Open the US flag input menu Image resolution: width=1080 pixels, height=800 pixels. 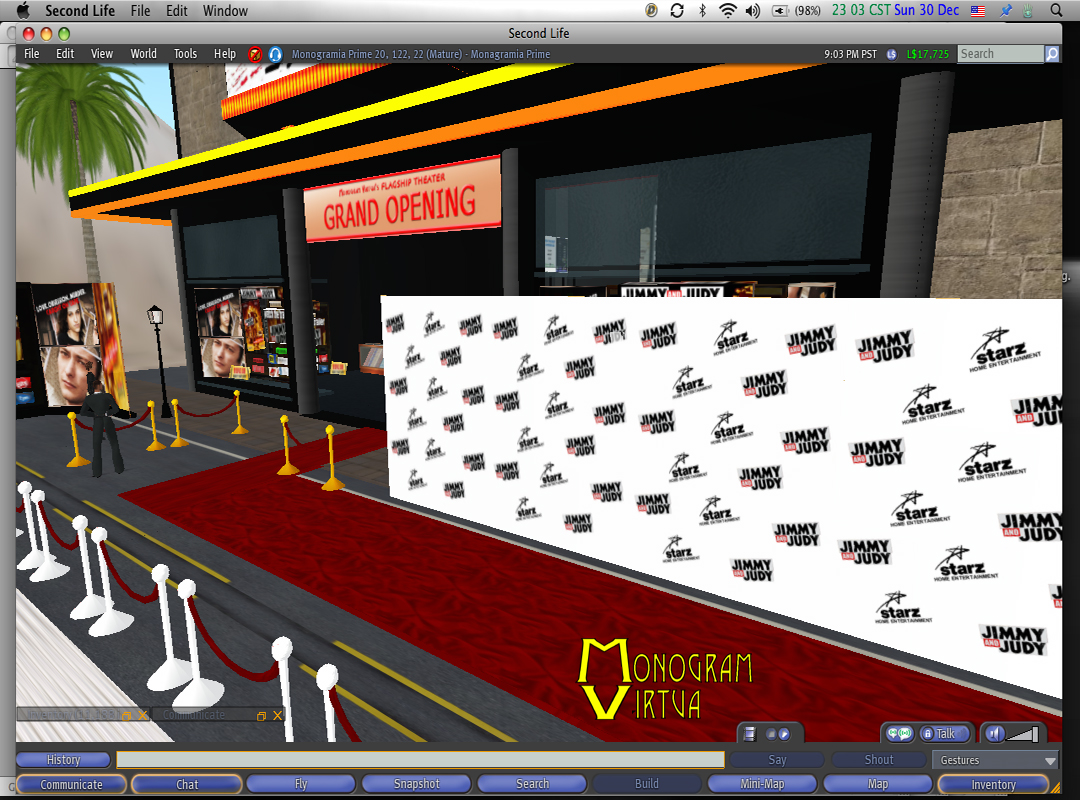(x=977, y=10)
